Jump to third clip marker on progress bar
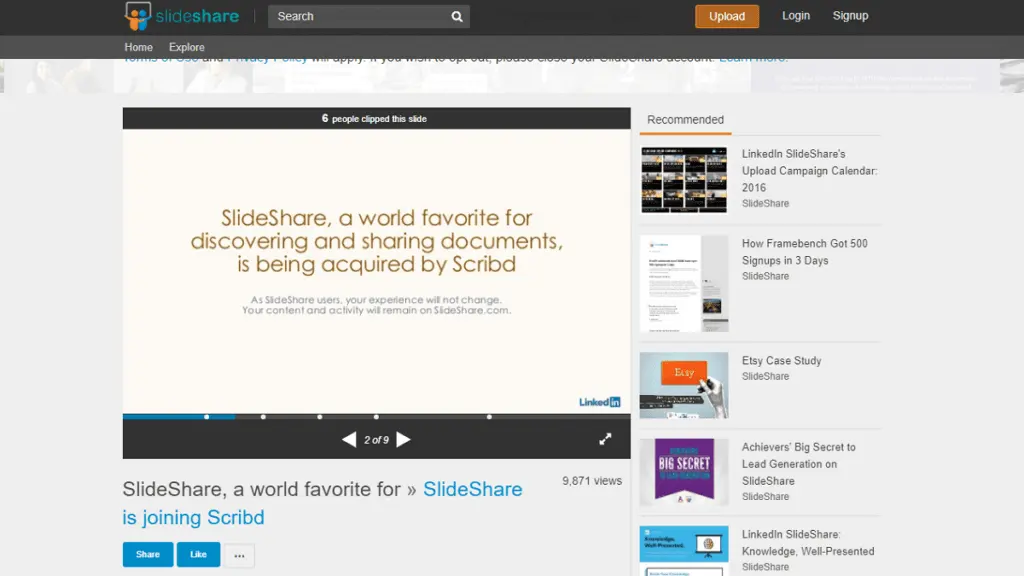Image resolution: width=1024 pixels, height=576 pixels. coord(319,417)
